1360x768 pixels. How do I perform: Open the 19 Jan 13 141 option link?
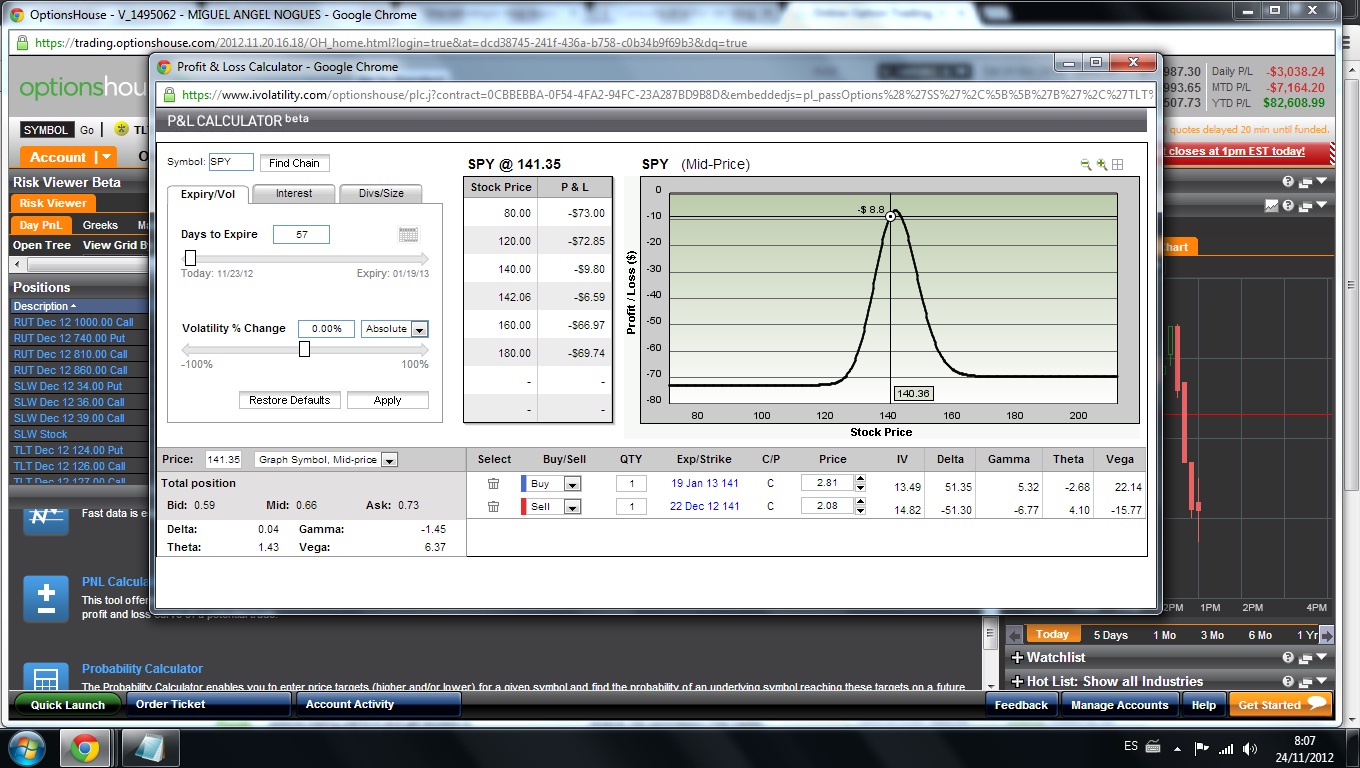[x=705, y=484]
